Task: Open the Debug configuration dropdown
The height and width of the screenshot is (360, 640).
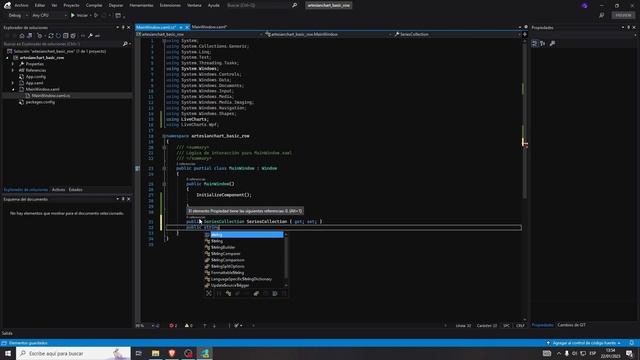Action: (x=18, y=16)
